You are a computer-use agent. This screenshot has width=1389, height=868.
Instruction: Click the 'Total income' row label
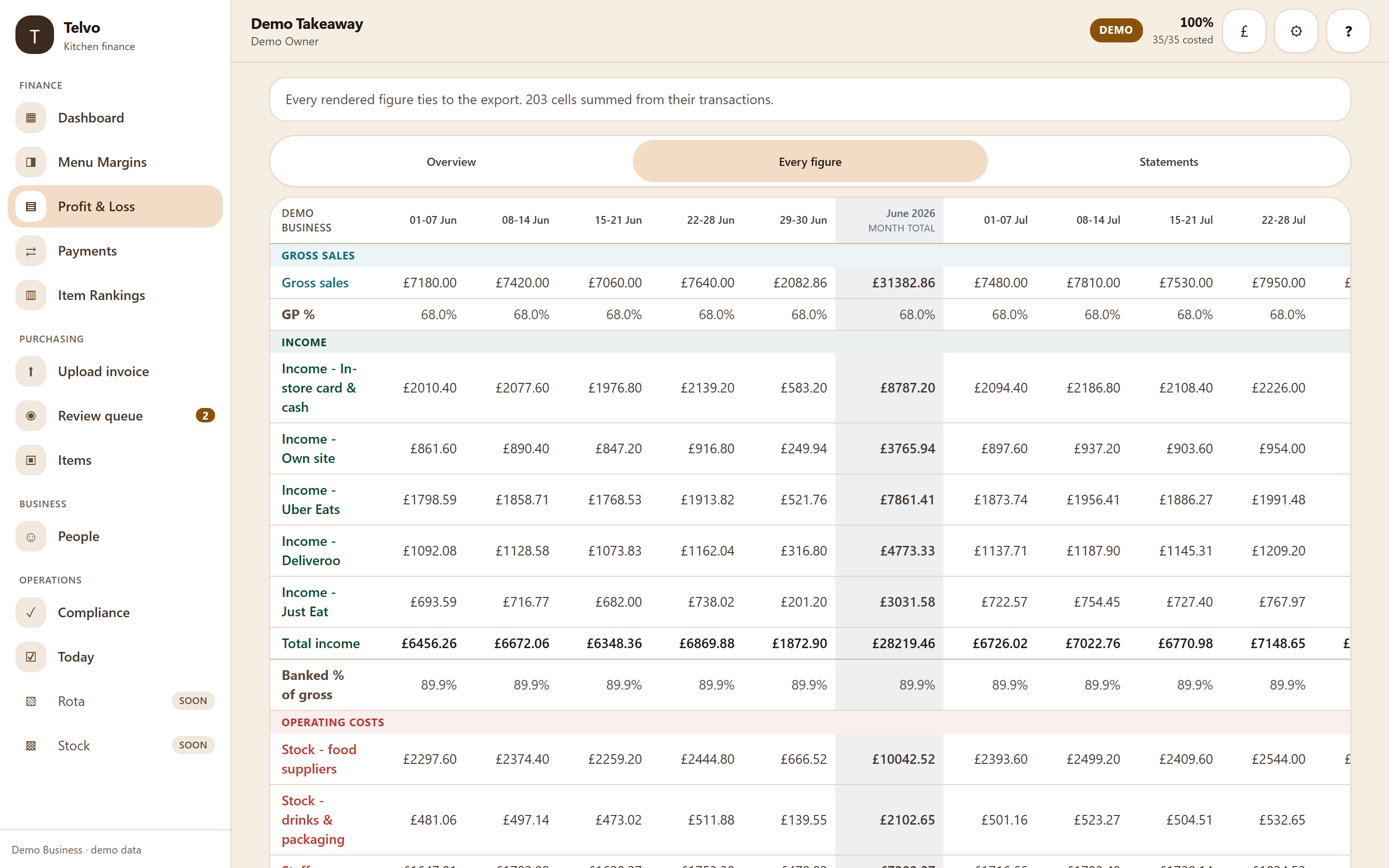tap(320, 644)
